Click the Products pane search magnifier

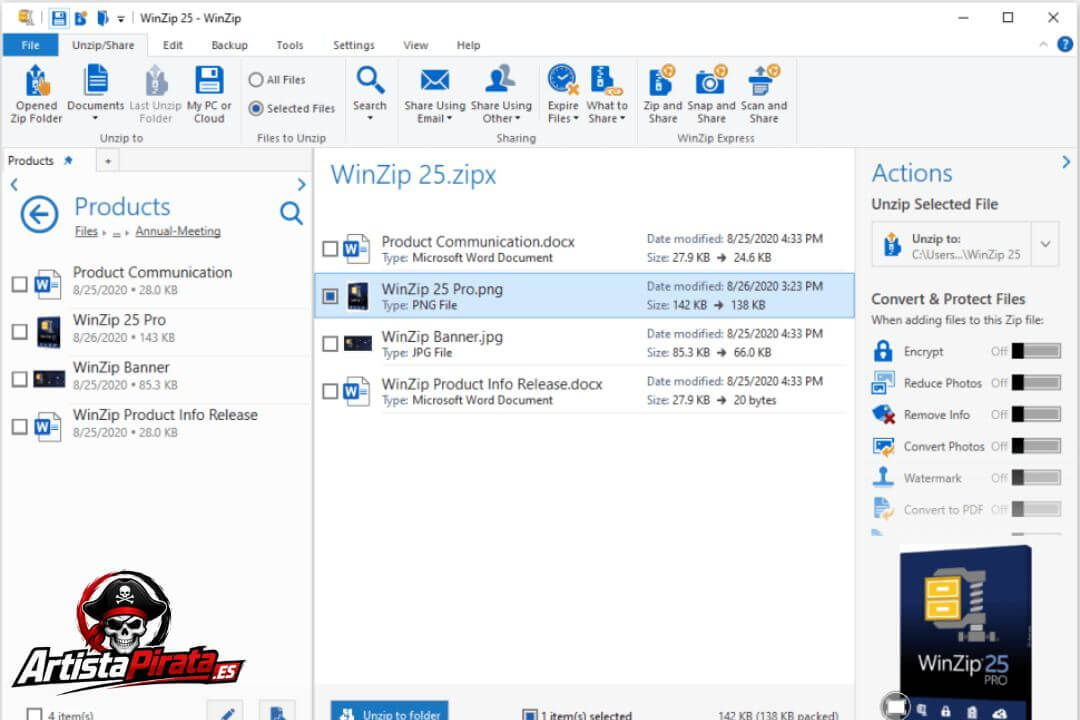[291, 213]
